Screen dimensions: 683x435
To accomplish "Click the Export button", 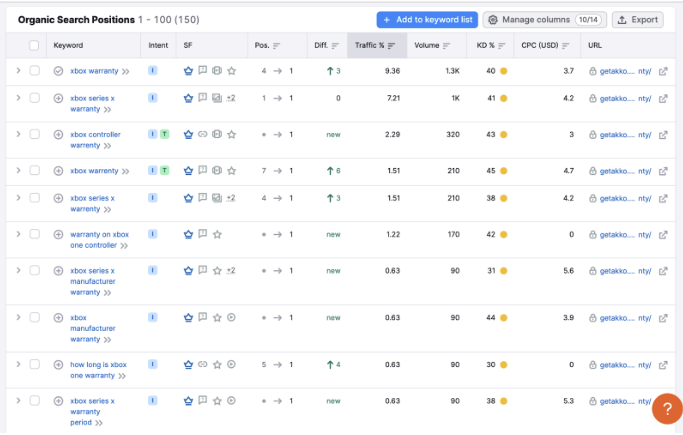I will (x=638, y=20).
